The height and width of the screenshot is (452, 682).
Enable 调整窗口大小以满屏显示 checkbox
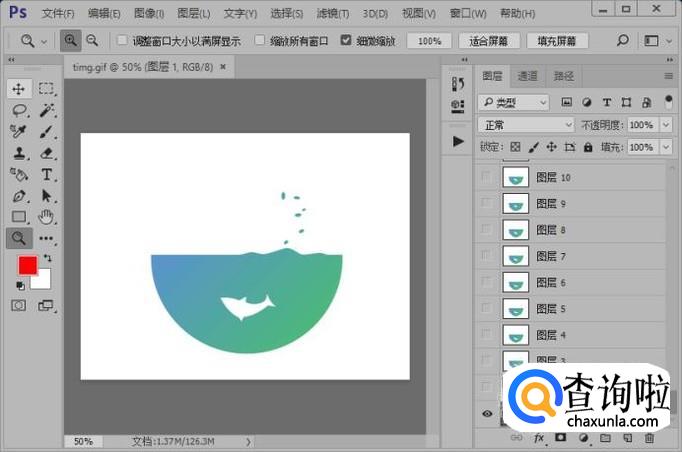pos(122,41)
